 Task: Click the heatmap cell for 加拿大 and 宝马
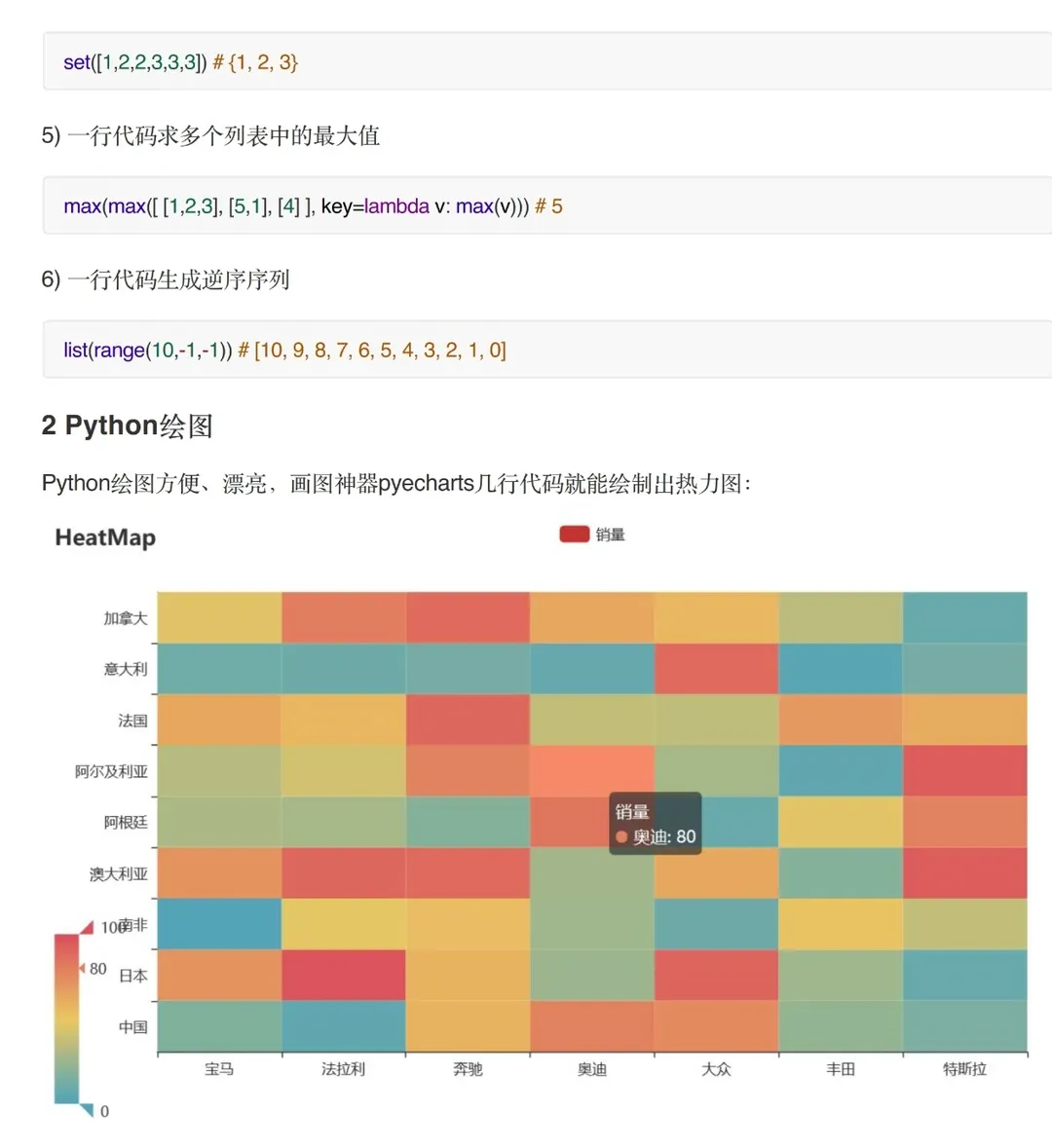click(219, 617)
